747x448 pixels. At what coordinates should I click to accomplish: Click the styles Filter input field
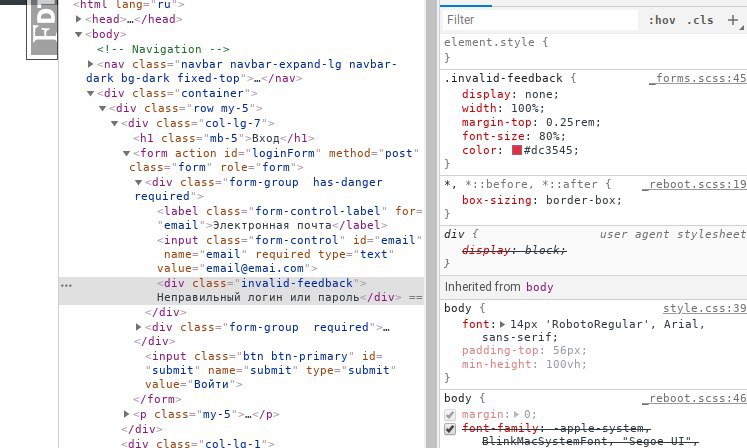tap(540, 20)
